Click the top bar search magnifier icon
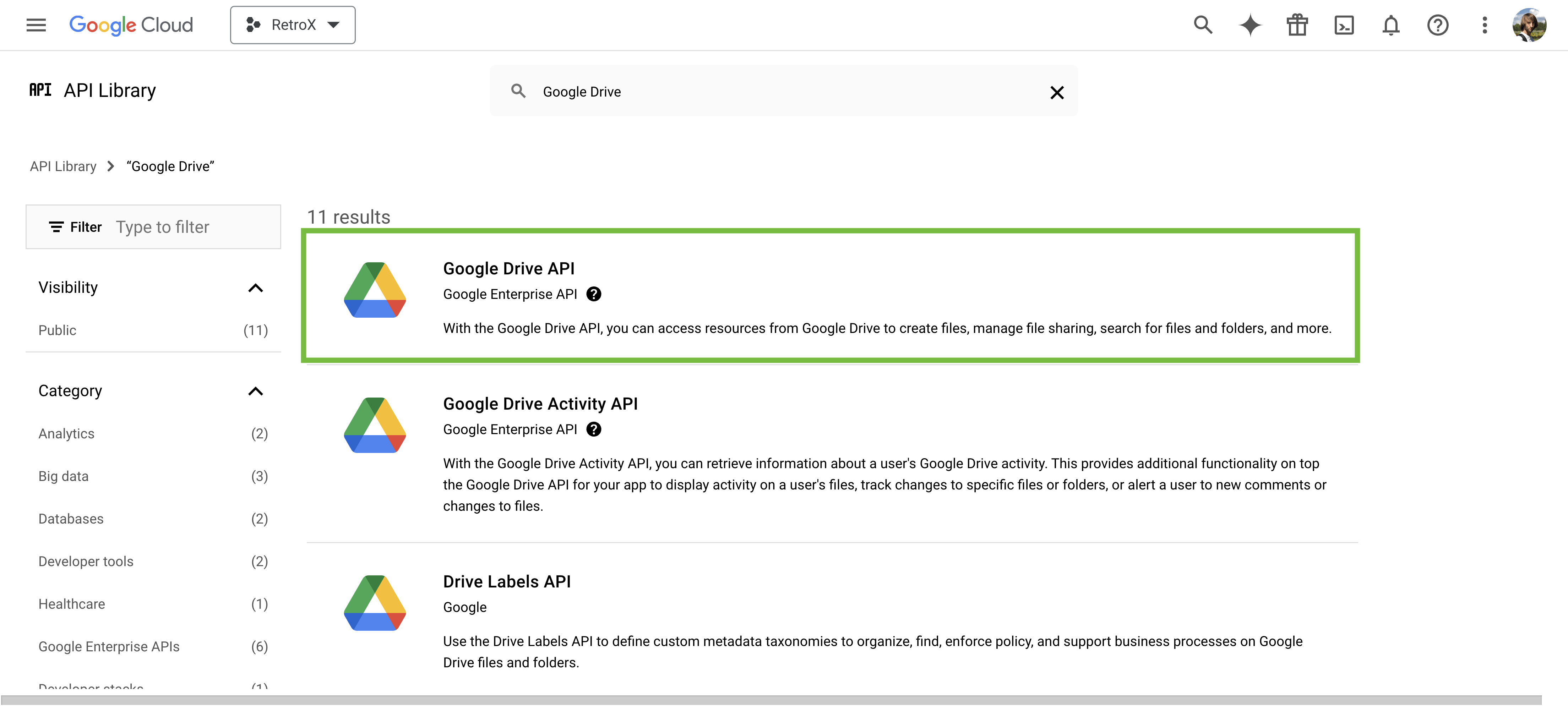This screenshot has height=706, width=1568. click(1203, 25)
